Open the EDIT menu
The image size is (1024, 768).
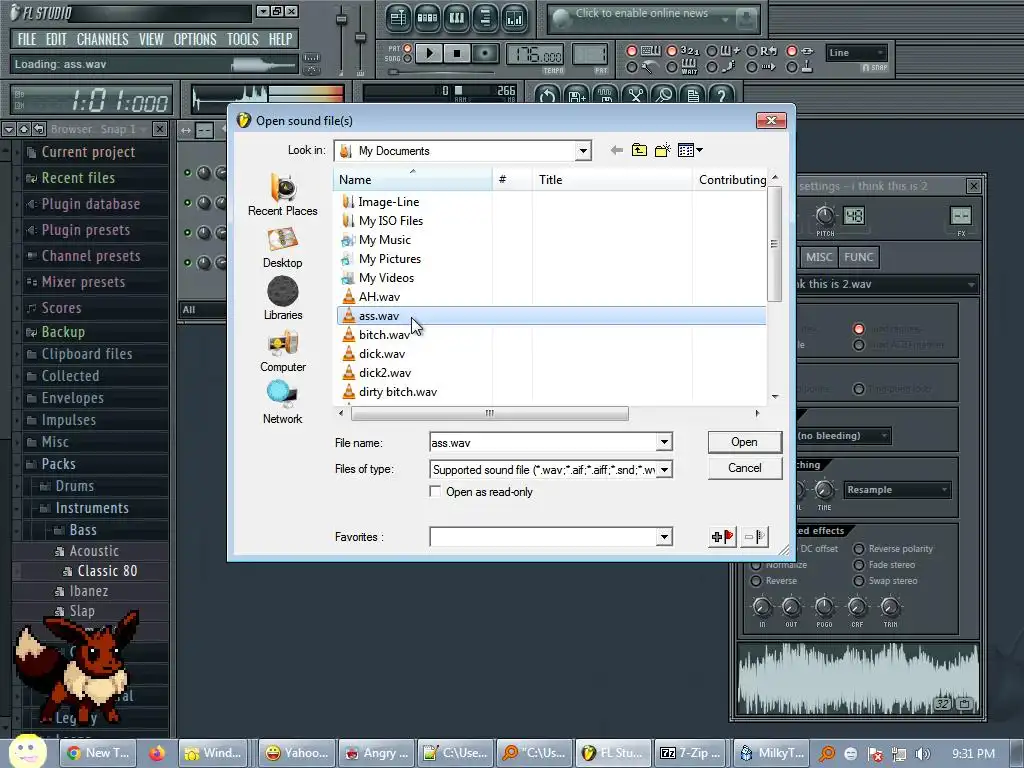56,39
